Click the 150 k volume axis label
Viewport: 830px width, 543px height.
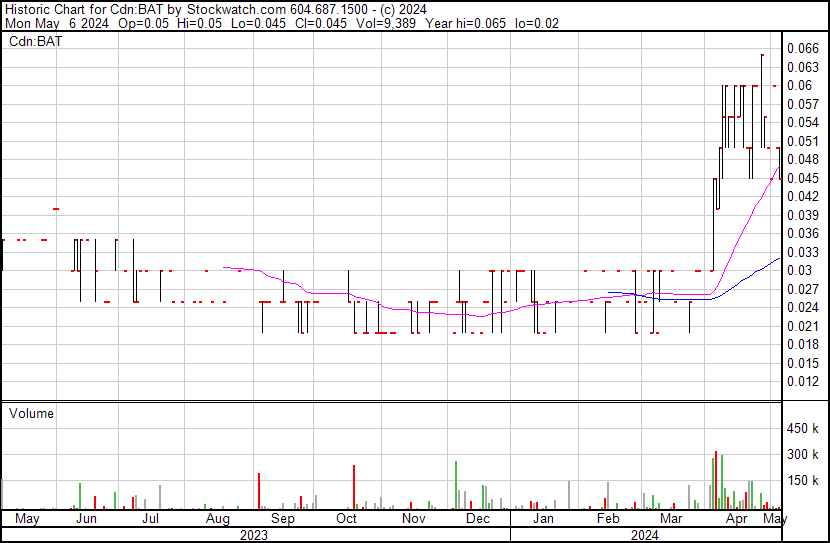click(x=805, y=481)
